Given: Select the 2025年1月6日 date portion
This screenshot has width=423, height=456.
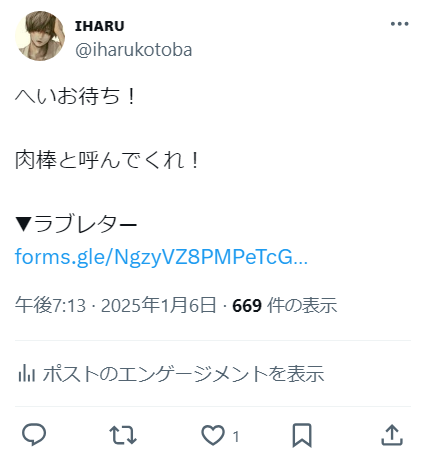Looking at the screenshot, I should 159,305.
